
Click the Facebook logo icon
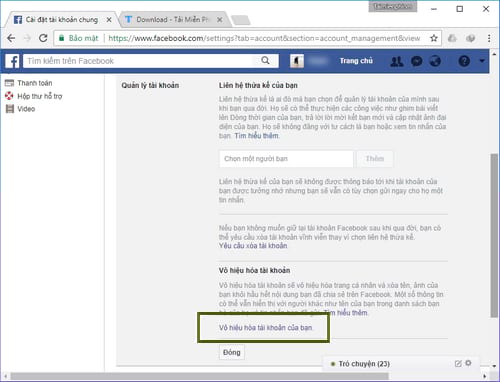(x=13, y=61)
